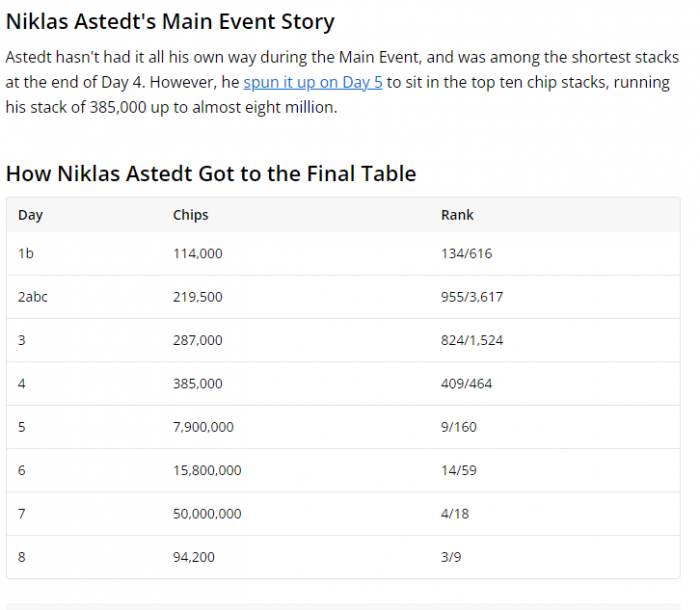
Task: Click the 9/160 rank cell
Action: [459, 427]
